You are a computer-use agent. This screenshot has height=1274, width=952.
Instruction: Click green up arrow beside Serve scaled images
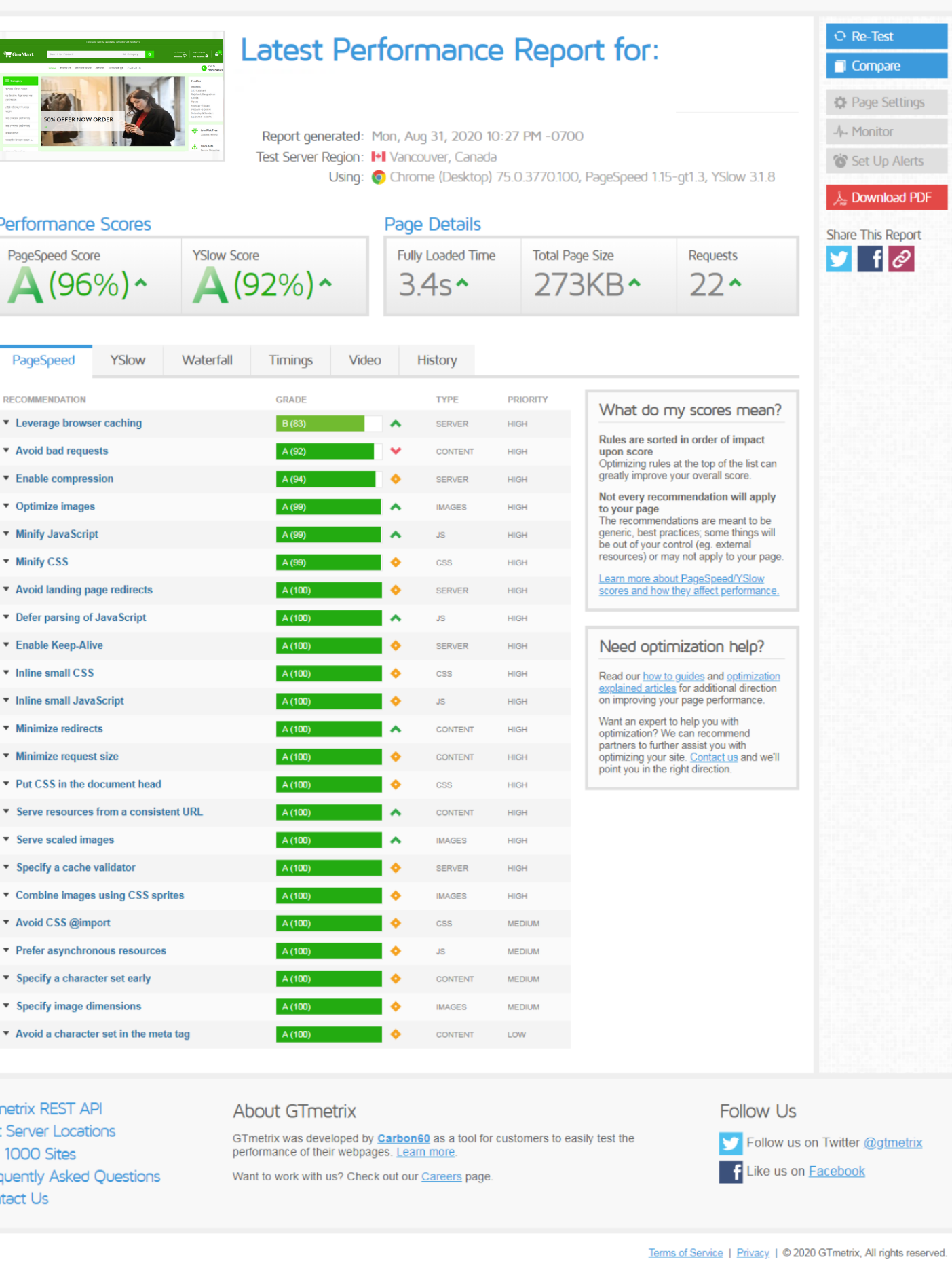[396, 840]
